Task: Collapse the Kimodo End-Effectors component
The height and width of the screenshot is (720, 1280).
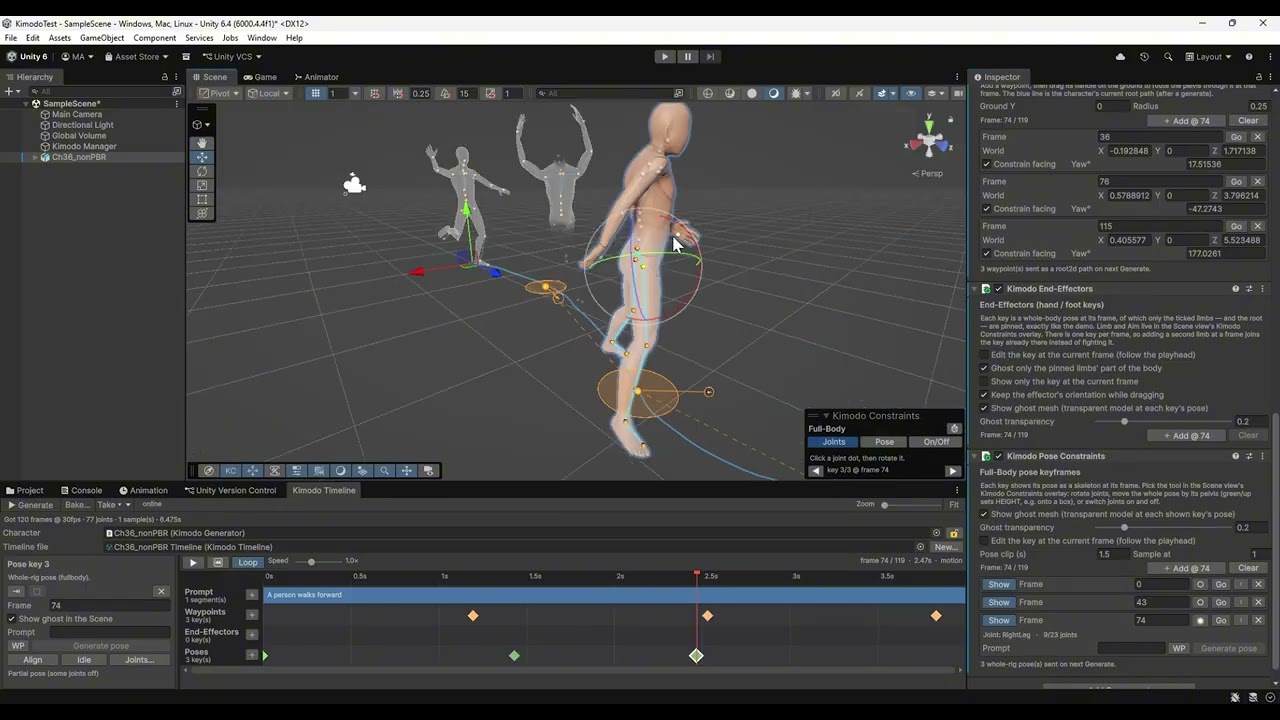Action: (975, 289)
